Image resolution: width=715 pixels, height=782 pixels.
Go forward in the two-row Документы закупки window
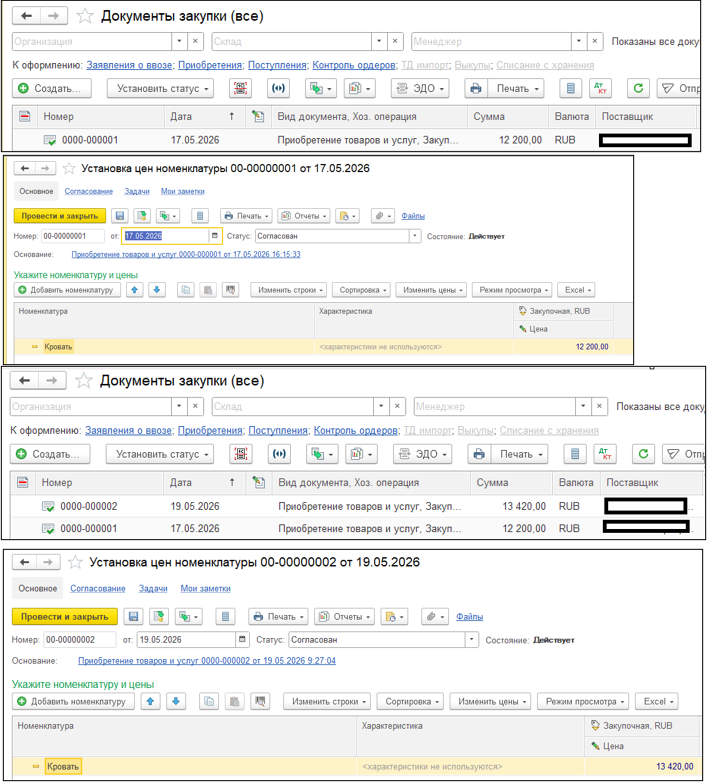pyautogui.click(x=51, y=381)
